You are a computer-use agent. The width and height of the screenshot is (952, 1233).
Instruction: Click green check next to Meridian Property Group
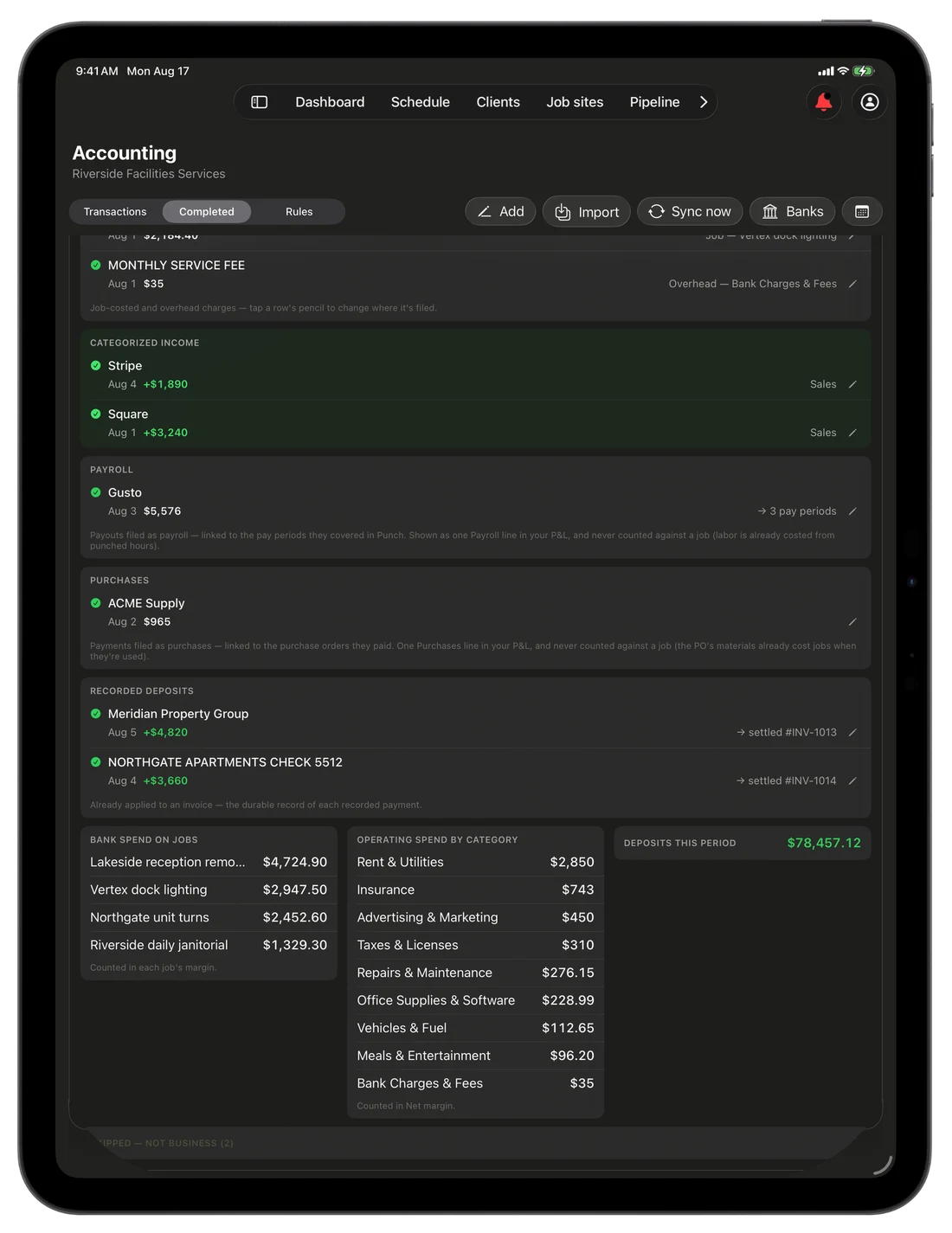pyautogui.click(x=96, y=714)
